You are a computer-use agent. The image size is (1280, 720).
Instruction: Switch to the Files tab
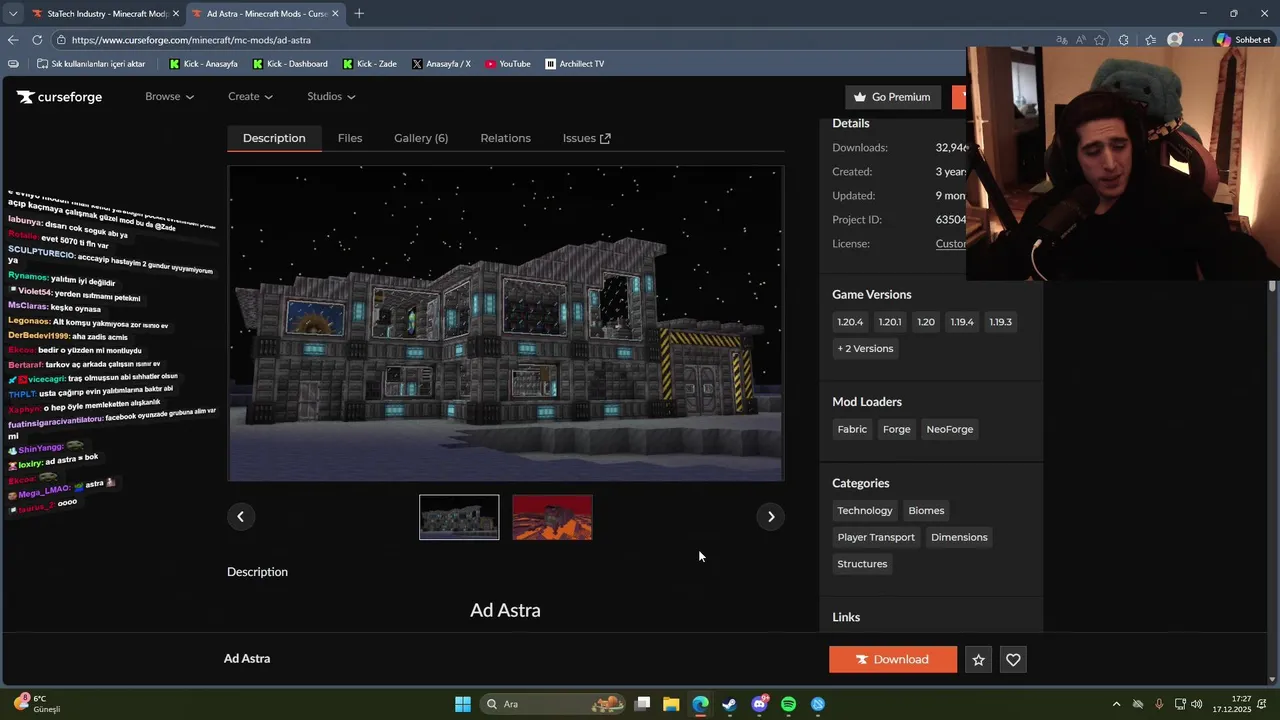[x=350, y=138]
